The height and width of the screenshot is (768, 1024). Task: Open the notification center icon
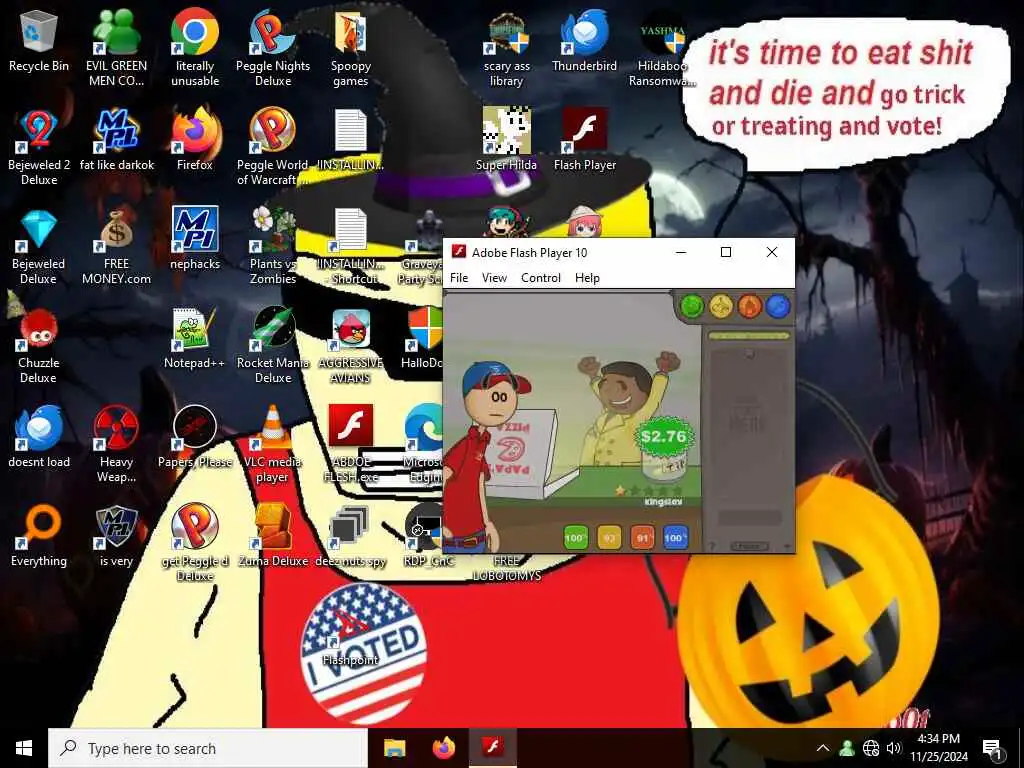tap(992, 748)
